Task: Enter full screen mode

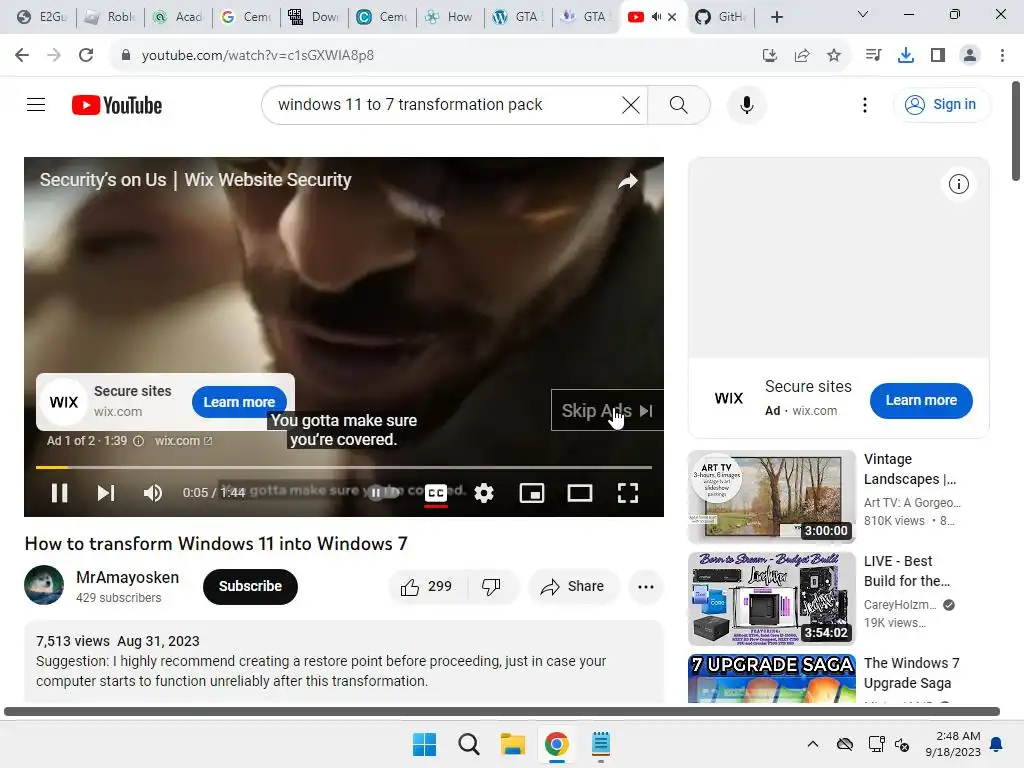Action: (x=628, y=493)
